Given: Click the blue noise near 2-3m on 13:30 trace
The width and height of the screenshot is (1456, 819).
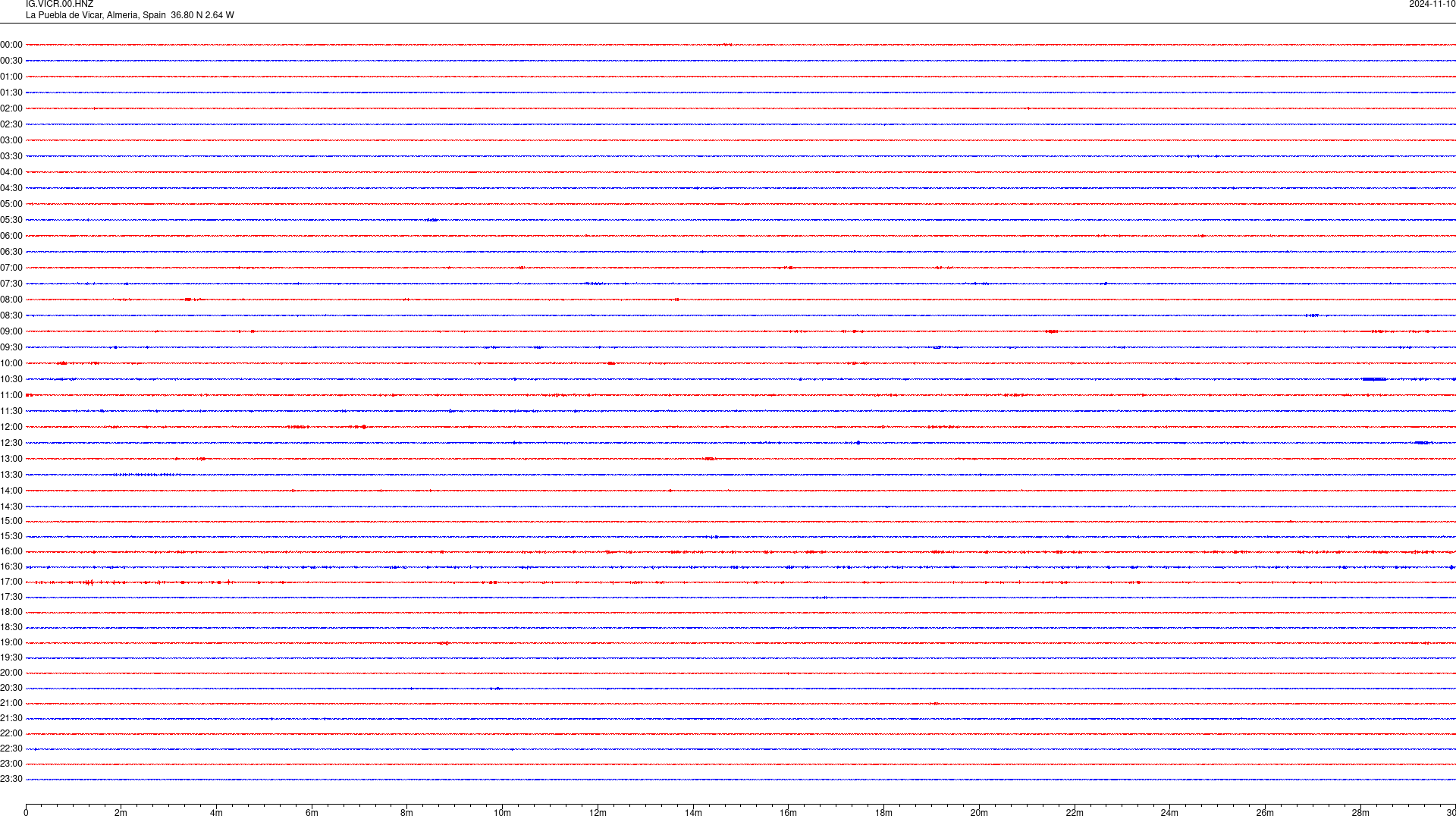Looking at the screenshot, I should [x=146, y=475].
